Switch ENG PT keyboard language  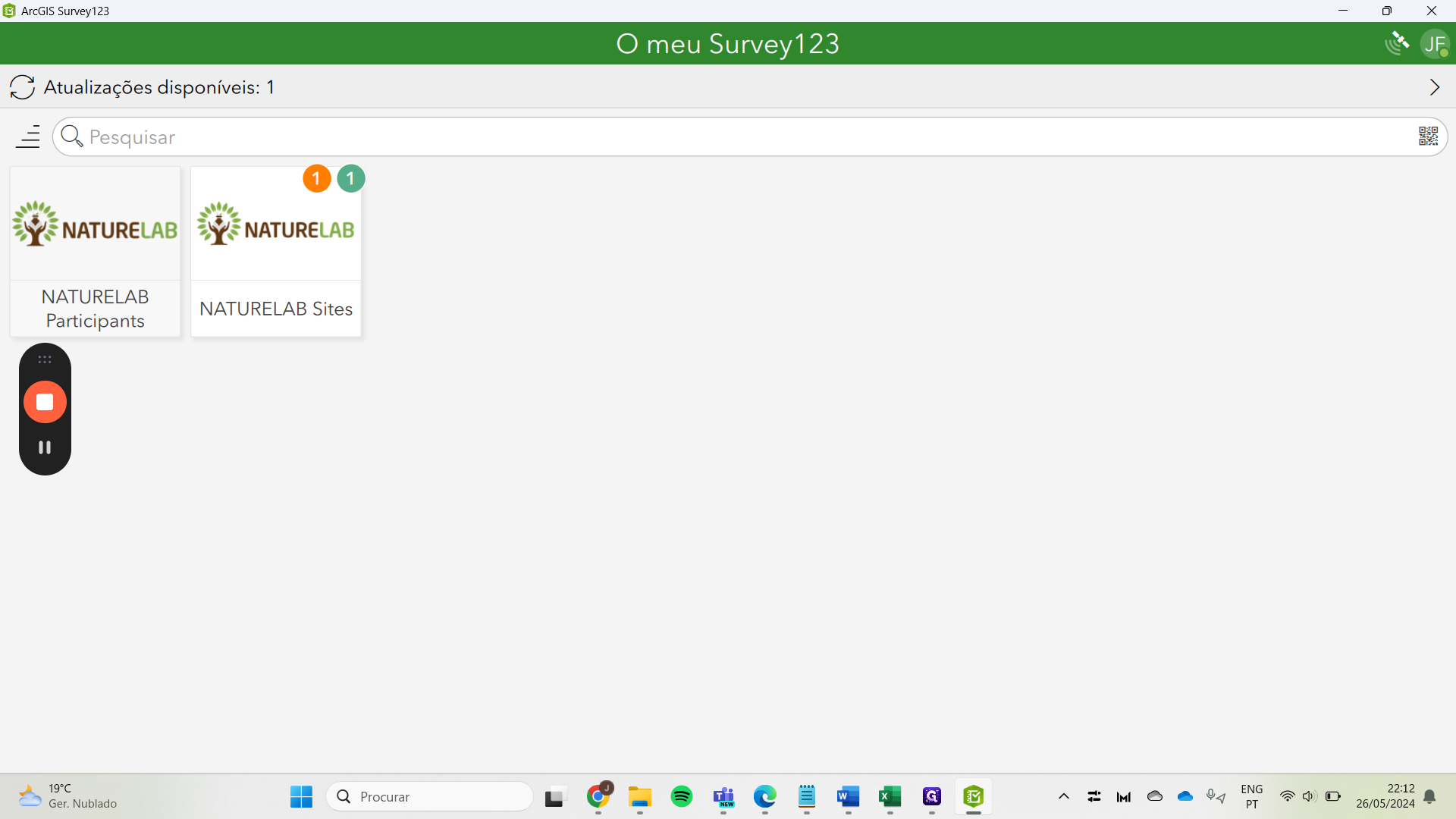point(1251,796)
